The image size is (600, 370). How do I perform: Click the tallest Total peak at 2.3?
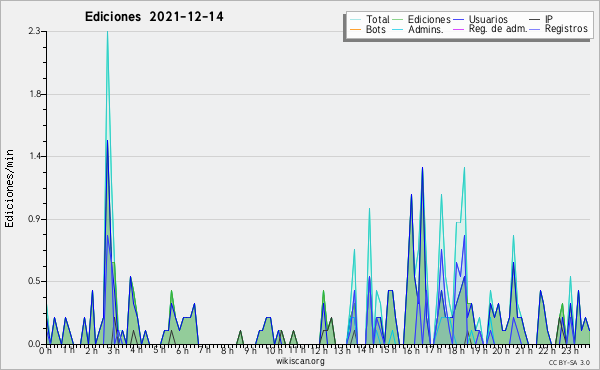click(x=108, y=32)
